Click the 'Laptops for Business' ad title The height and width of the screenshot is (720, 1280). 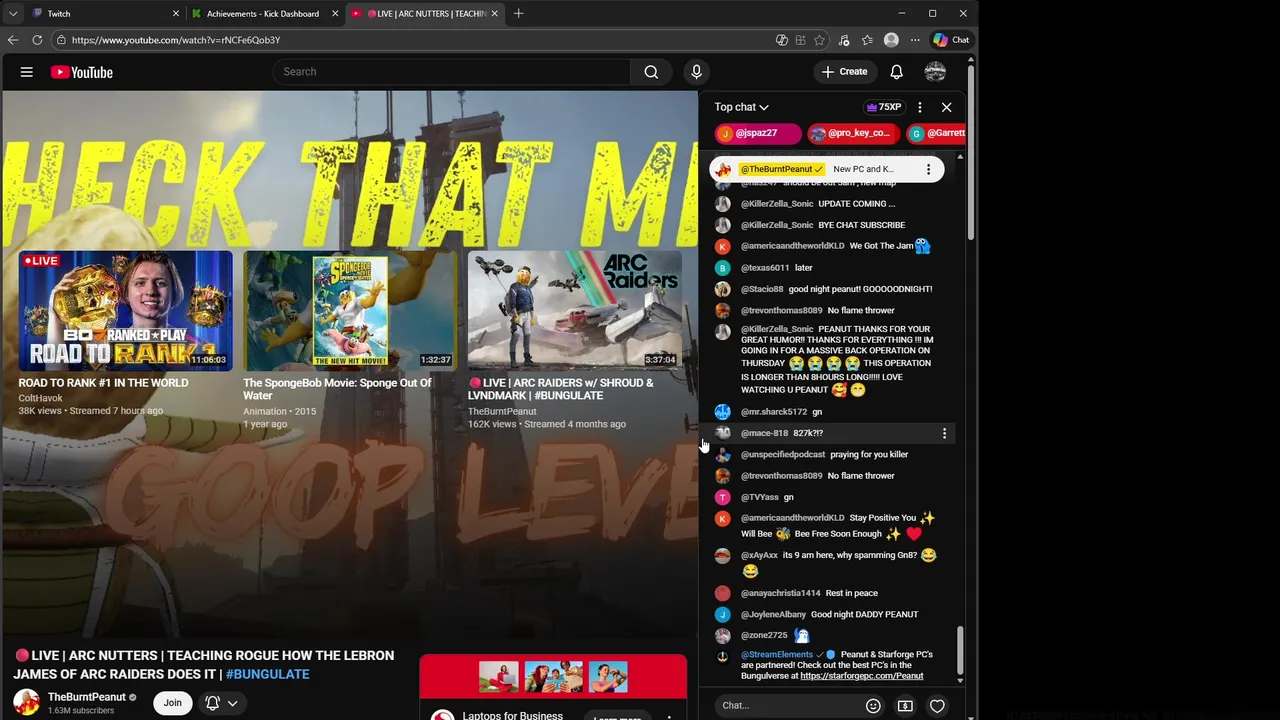click(513, 715)
